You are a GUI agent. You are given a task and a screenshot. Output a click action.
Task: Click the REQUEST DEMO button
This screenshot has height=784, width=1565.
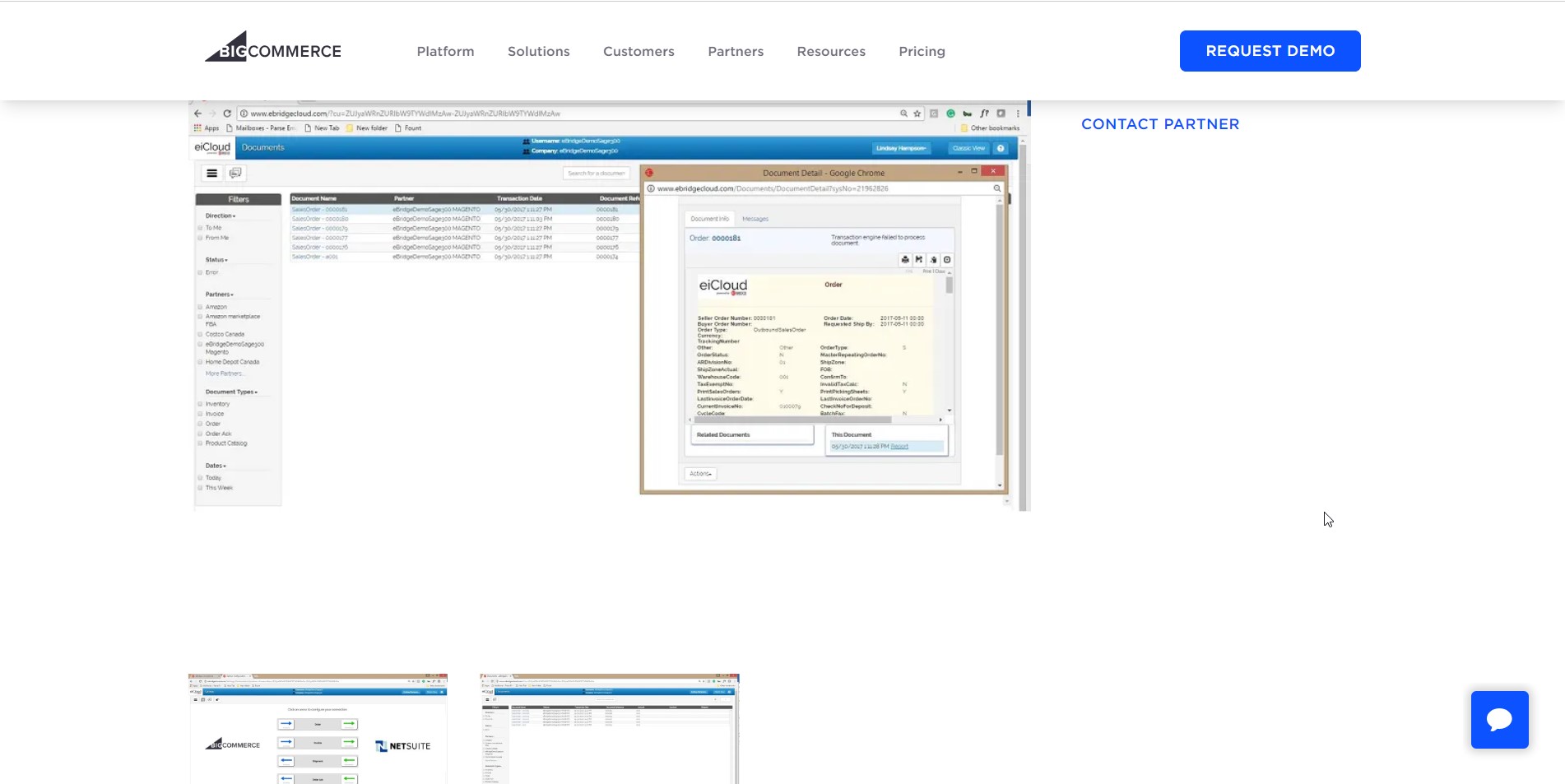(x=1270, y=50)
